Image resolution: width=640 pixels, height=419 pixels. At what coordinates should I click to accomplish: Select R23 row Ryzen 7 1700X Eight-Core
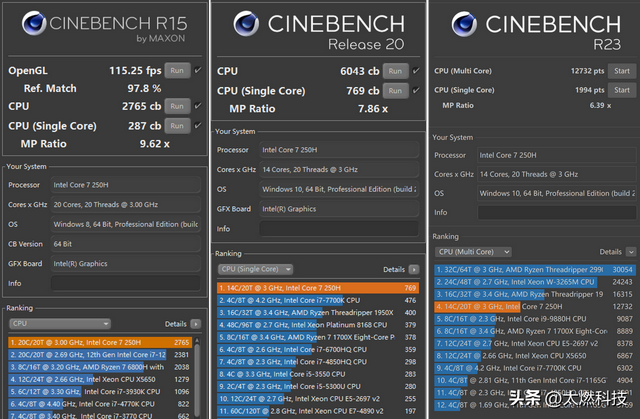(x=535, y=331)
